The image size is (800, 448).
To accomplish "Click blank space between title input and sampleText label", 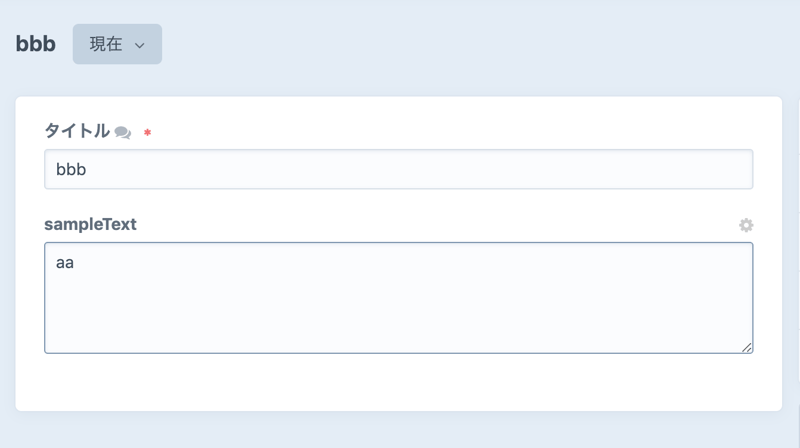I will (398, 203).
